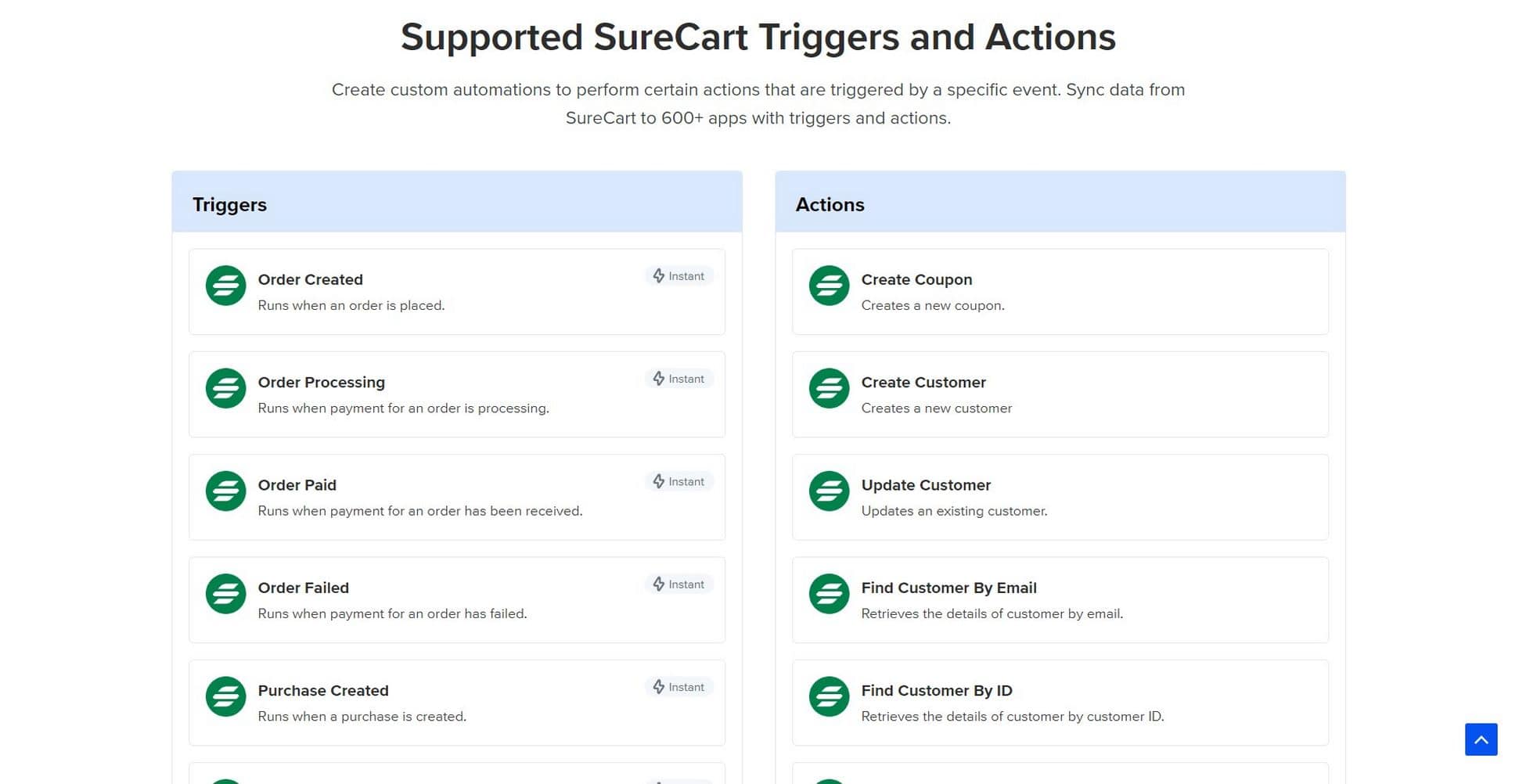Click the SureCart icon next to Create Coupon
Image resolution: width=1526 pixels, height=784 pixels.
[829, 286]
